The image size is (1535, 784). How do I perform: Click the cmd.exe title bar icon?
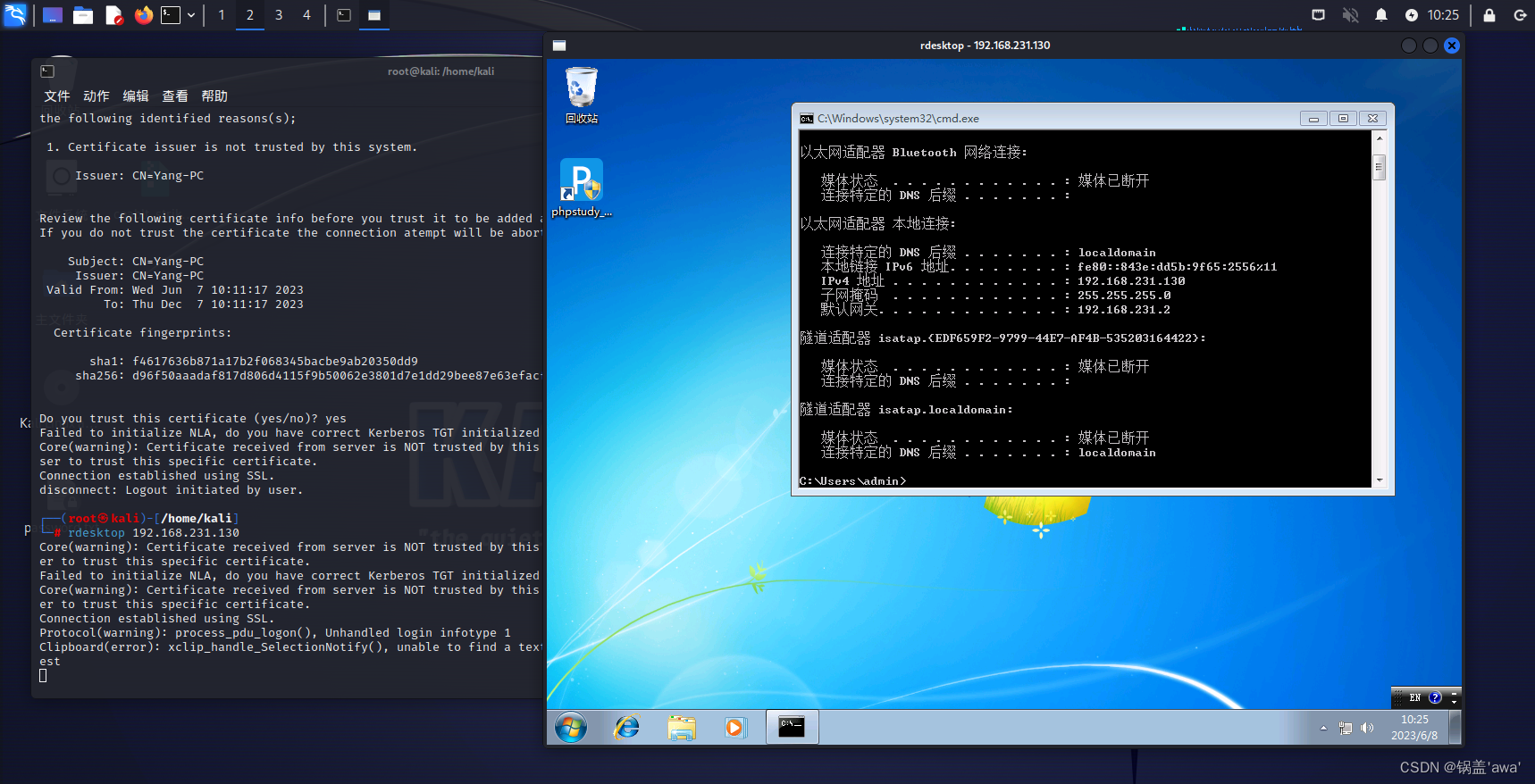[x=807, y=118]
